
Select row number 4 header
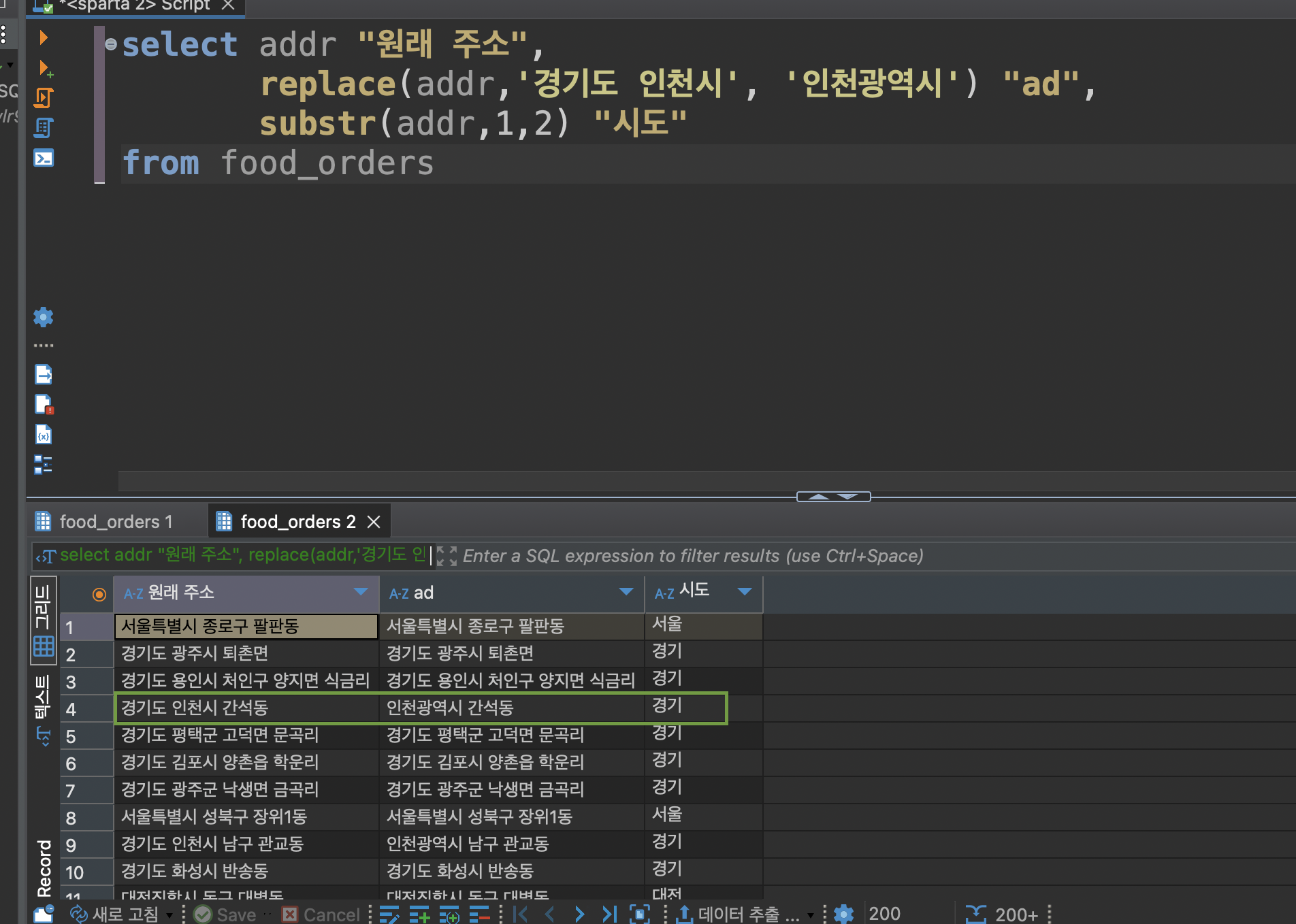(86, 709)
